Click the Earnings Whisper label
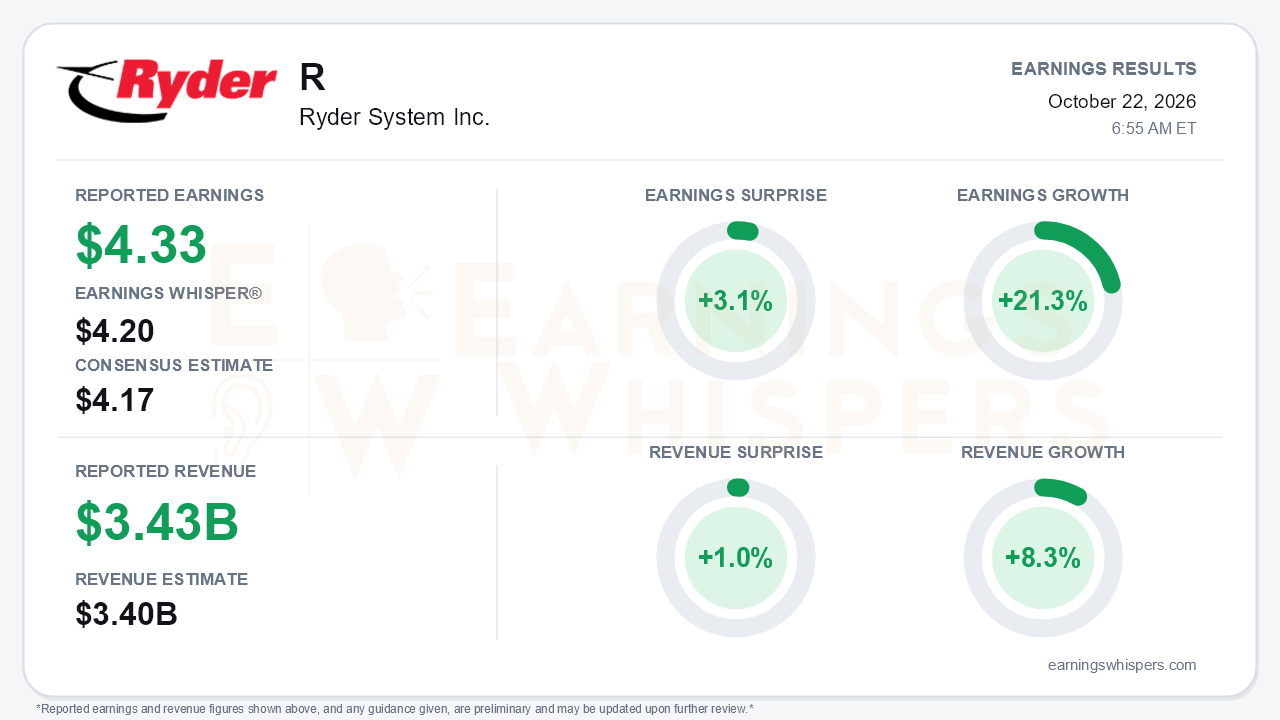Screen dimensions: 1280x720 [169, 293]
